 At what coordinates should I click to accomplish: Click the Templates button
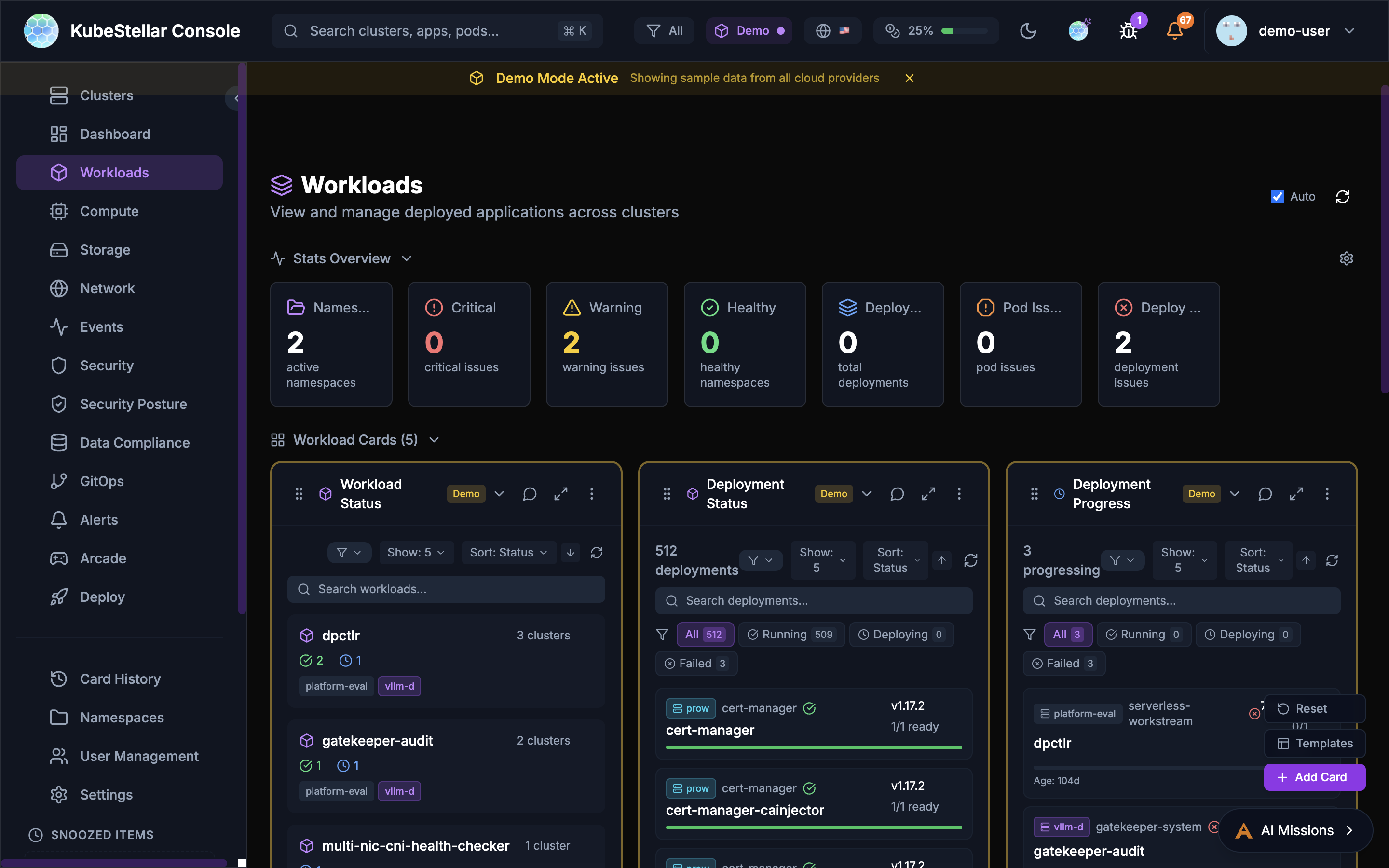pos(1315,743)
